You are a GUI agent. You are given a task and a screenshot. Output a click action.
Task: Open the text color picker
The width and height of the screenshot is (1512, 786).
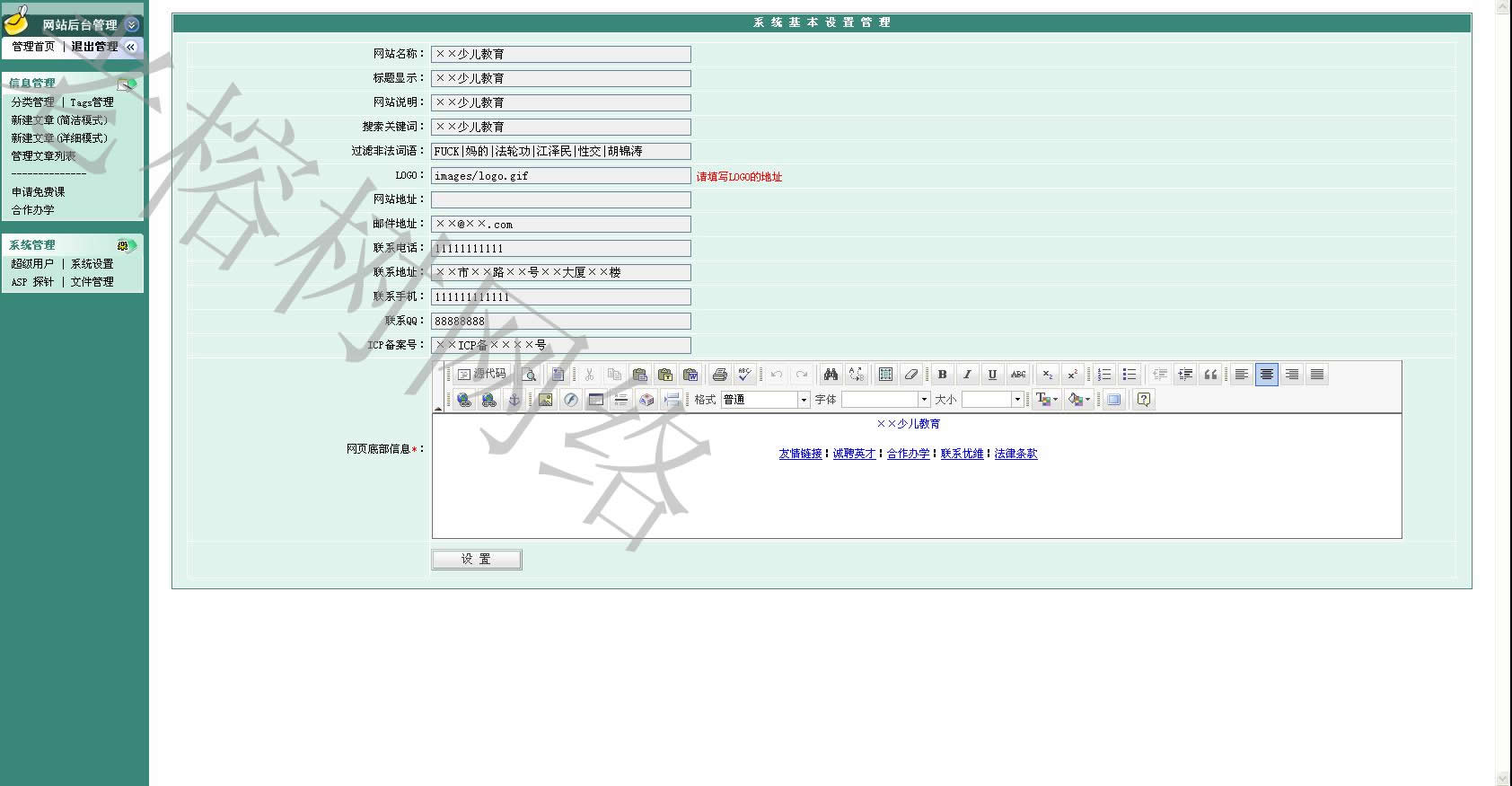1047,400
